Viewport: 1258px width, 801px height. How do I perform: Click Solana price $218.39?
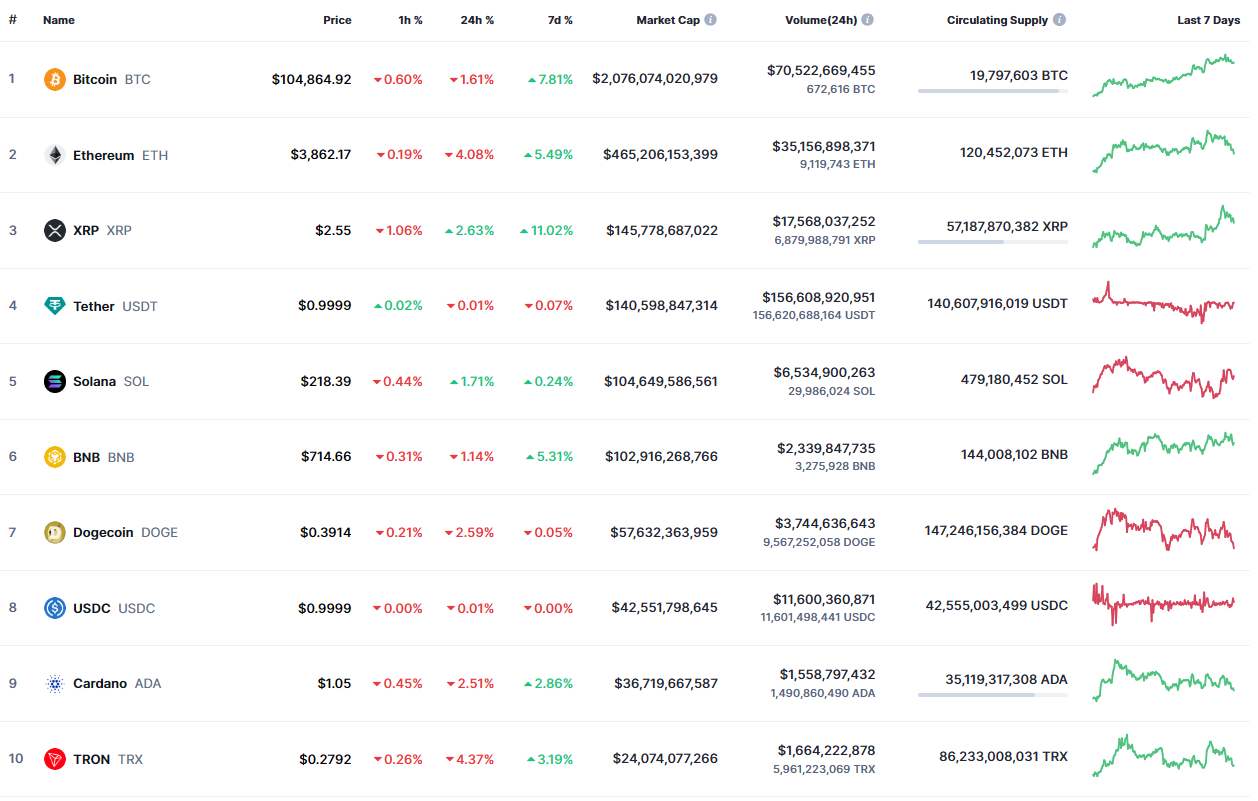pyautogui.click(x=326, y=381)
